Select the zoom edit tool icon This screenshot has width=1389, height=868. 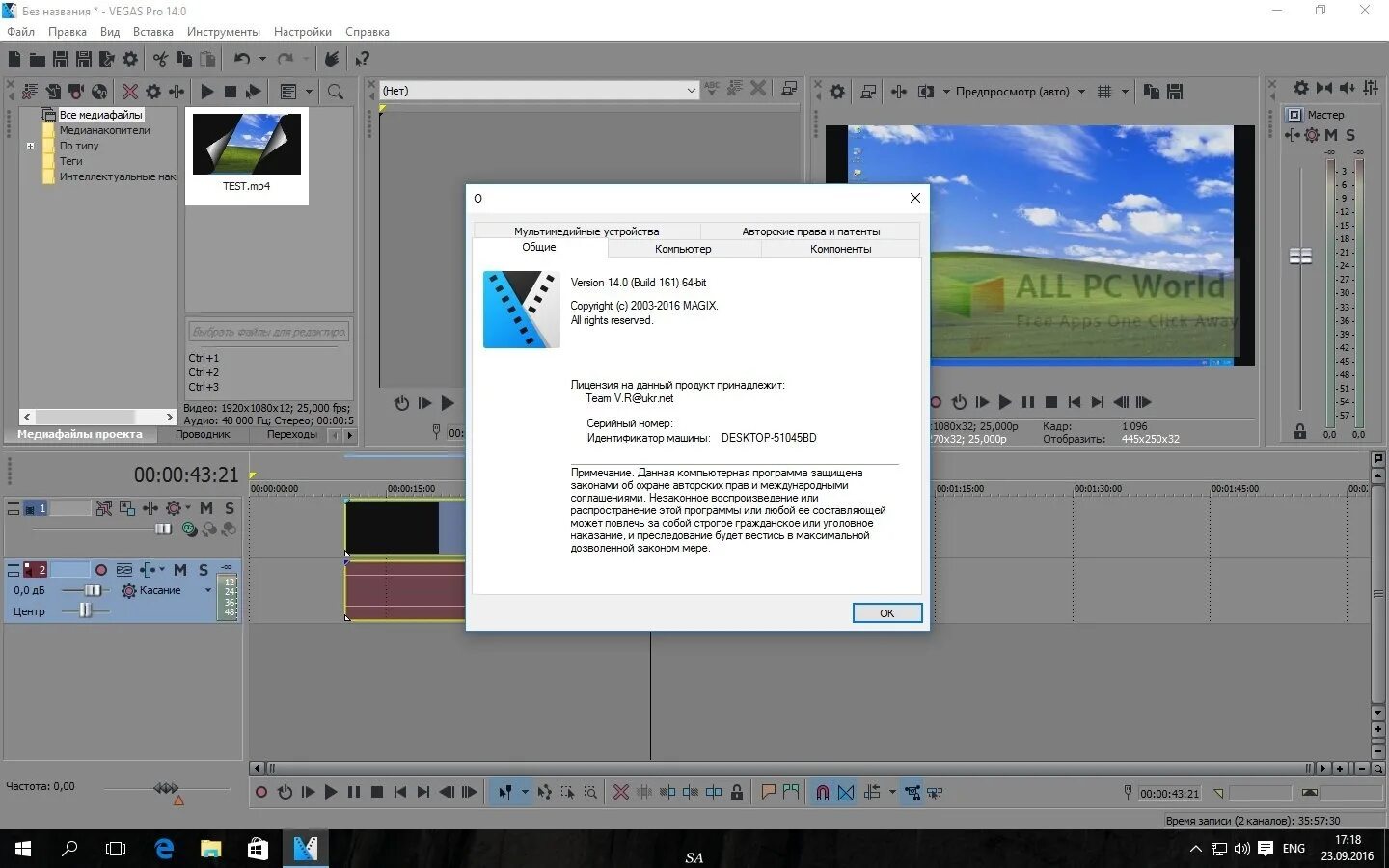click(590, 793)
